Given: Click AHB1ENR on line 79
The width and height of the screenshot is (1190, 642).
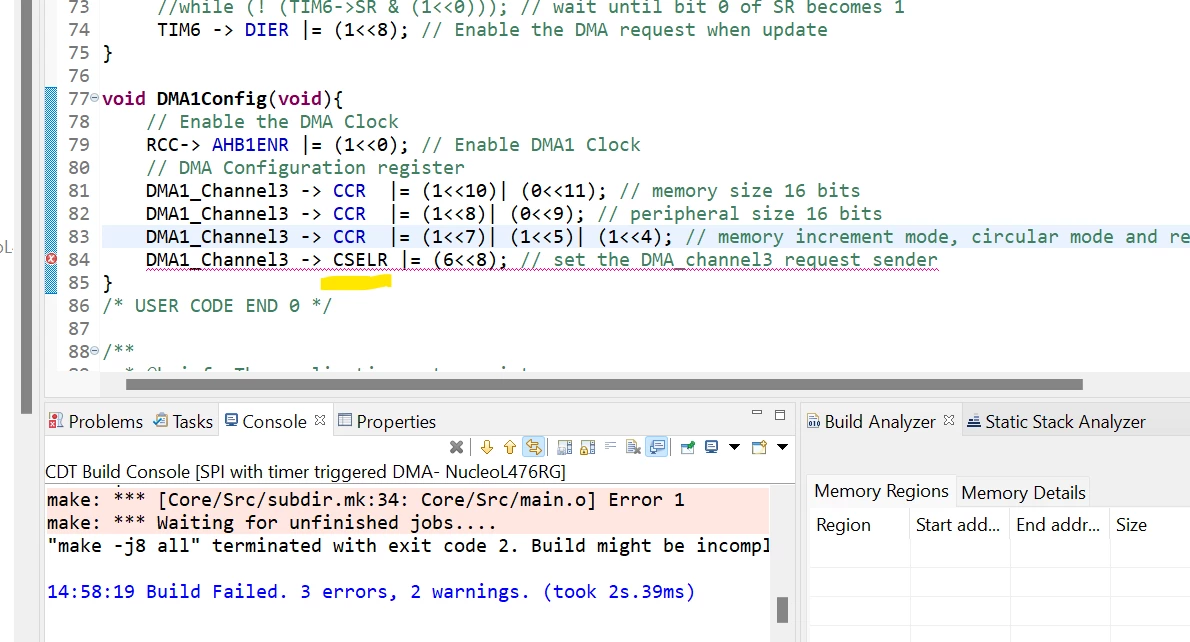Looking at the screenshot, I should click(x=250, y=144).
